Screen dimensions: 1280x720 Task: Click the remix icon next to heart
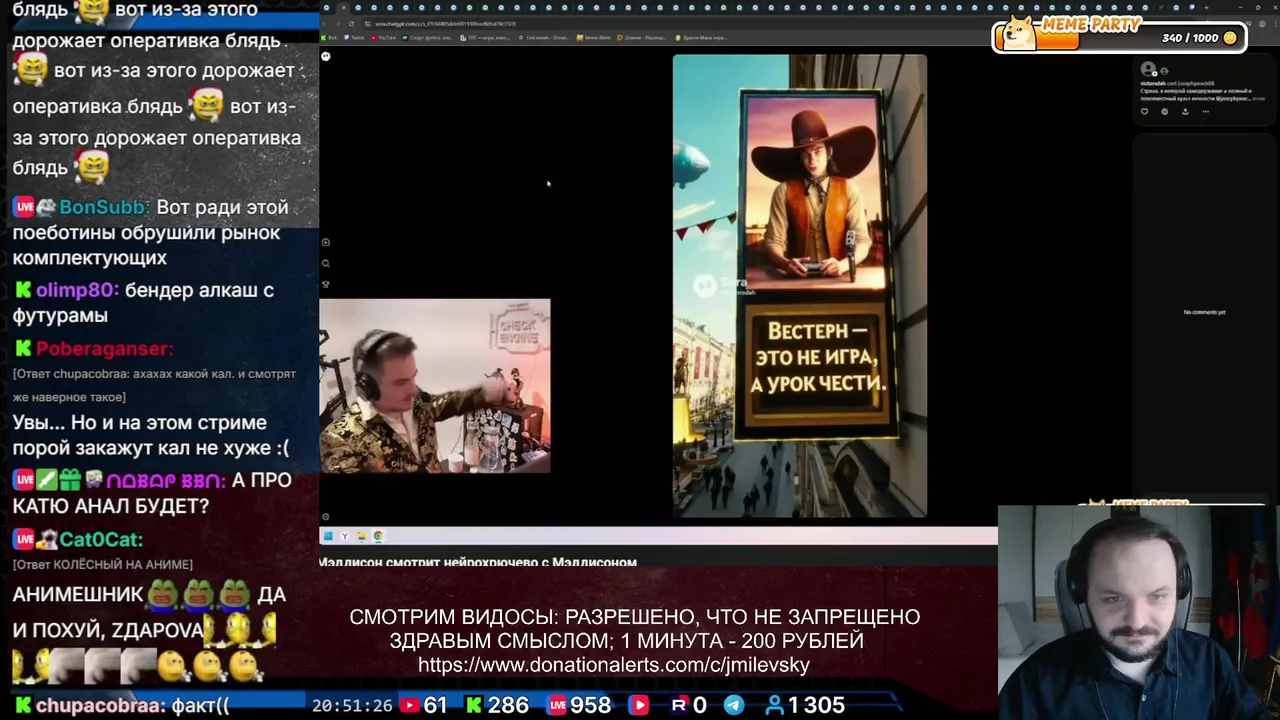click(x=1164, y=111)
